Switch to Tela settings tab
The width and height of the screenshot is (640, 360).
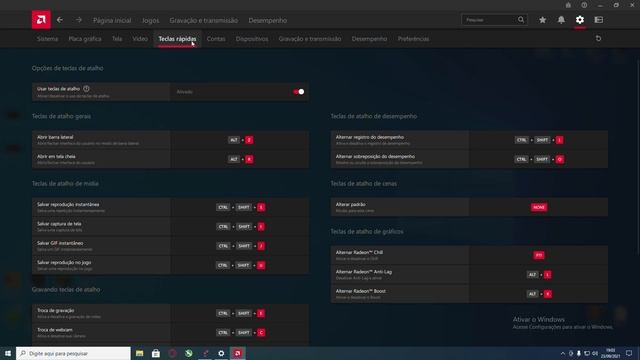coord(117,39)
